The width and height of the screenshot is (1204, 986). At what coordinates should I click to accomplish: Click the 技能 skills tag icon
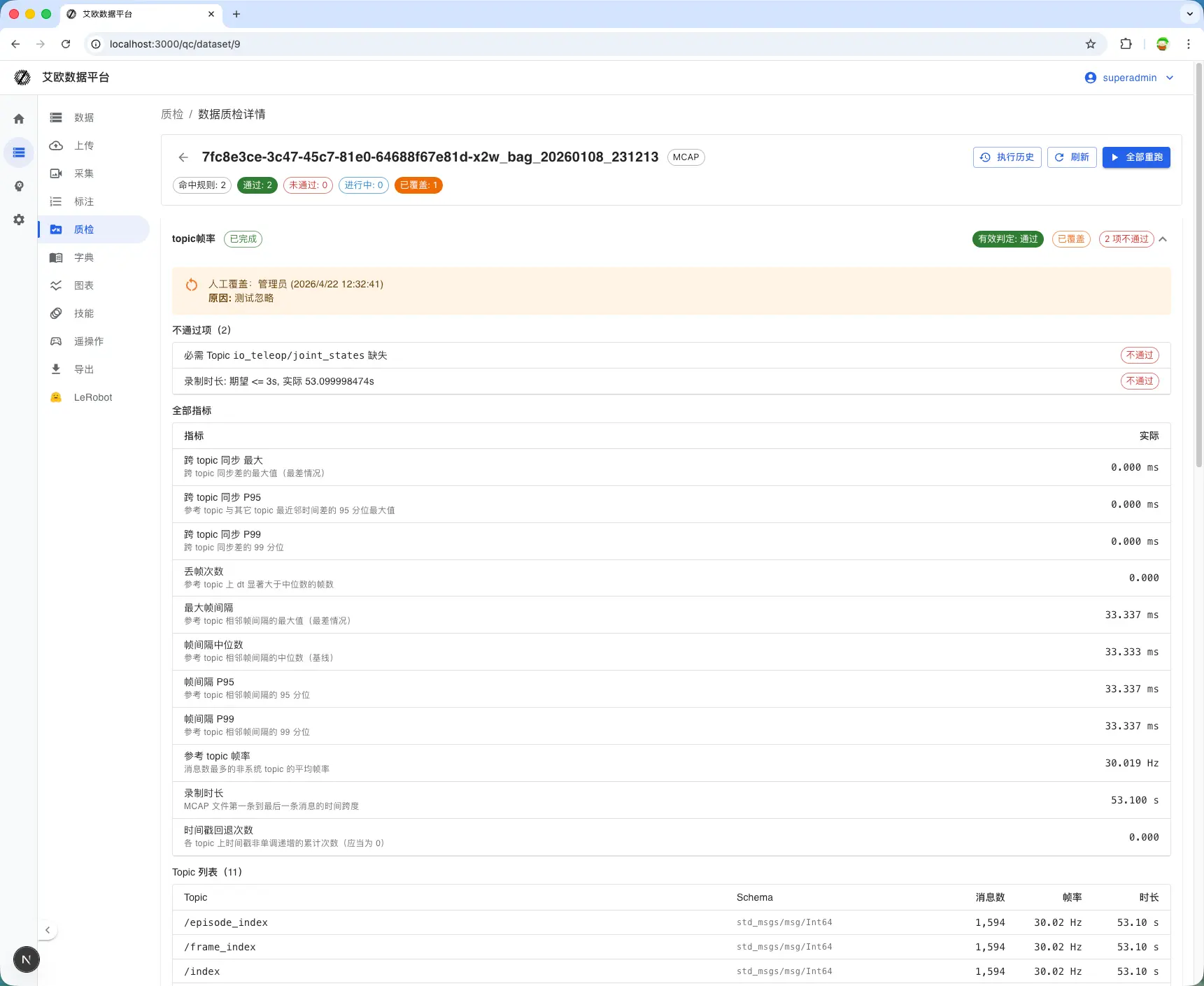coord(56,313)
